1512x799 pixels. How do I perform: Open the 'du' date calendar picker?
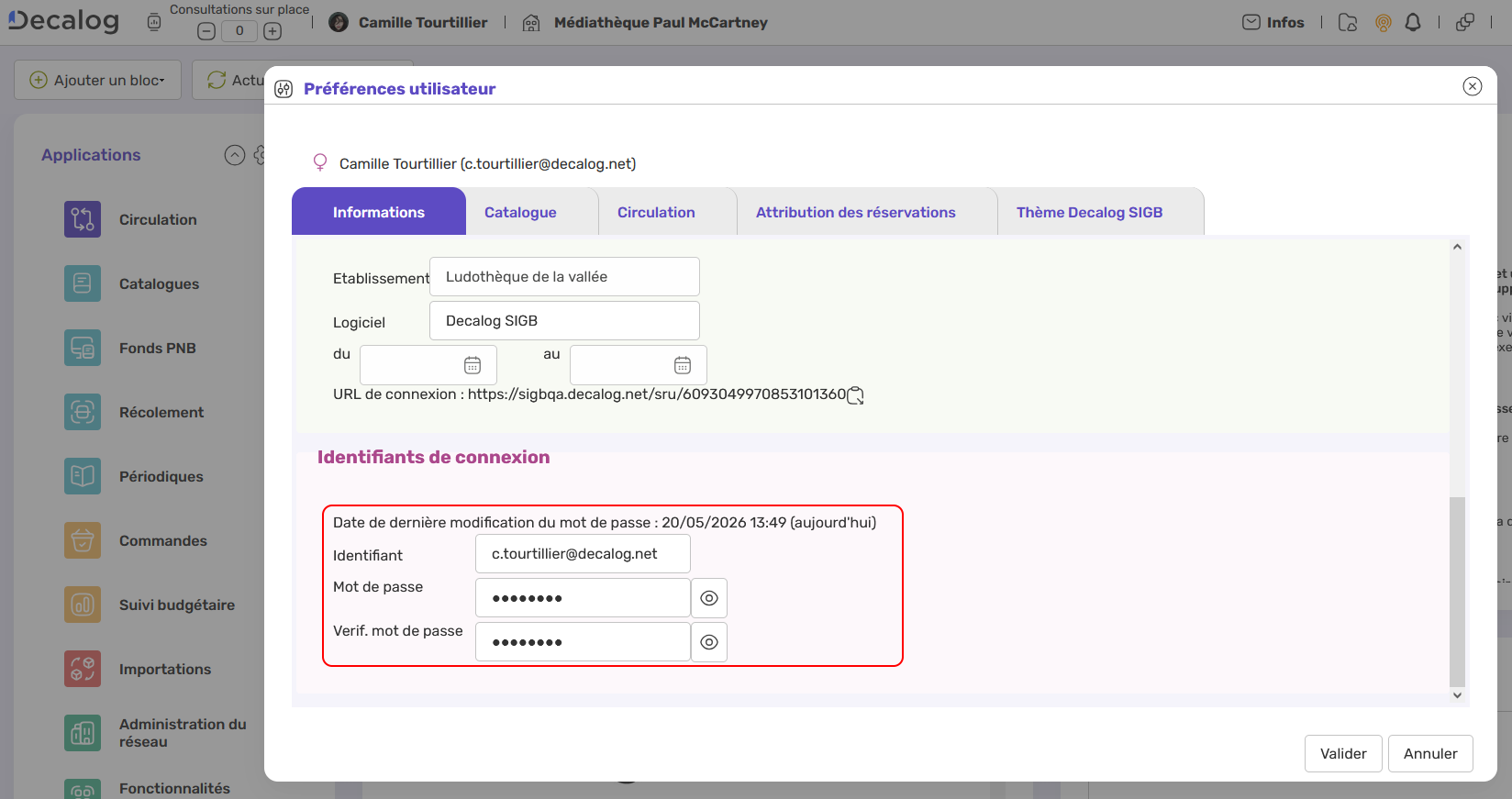(472, 365)
